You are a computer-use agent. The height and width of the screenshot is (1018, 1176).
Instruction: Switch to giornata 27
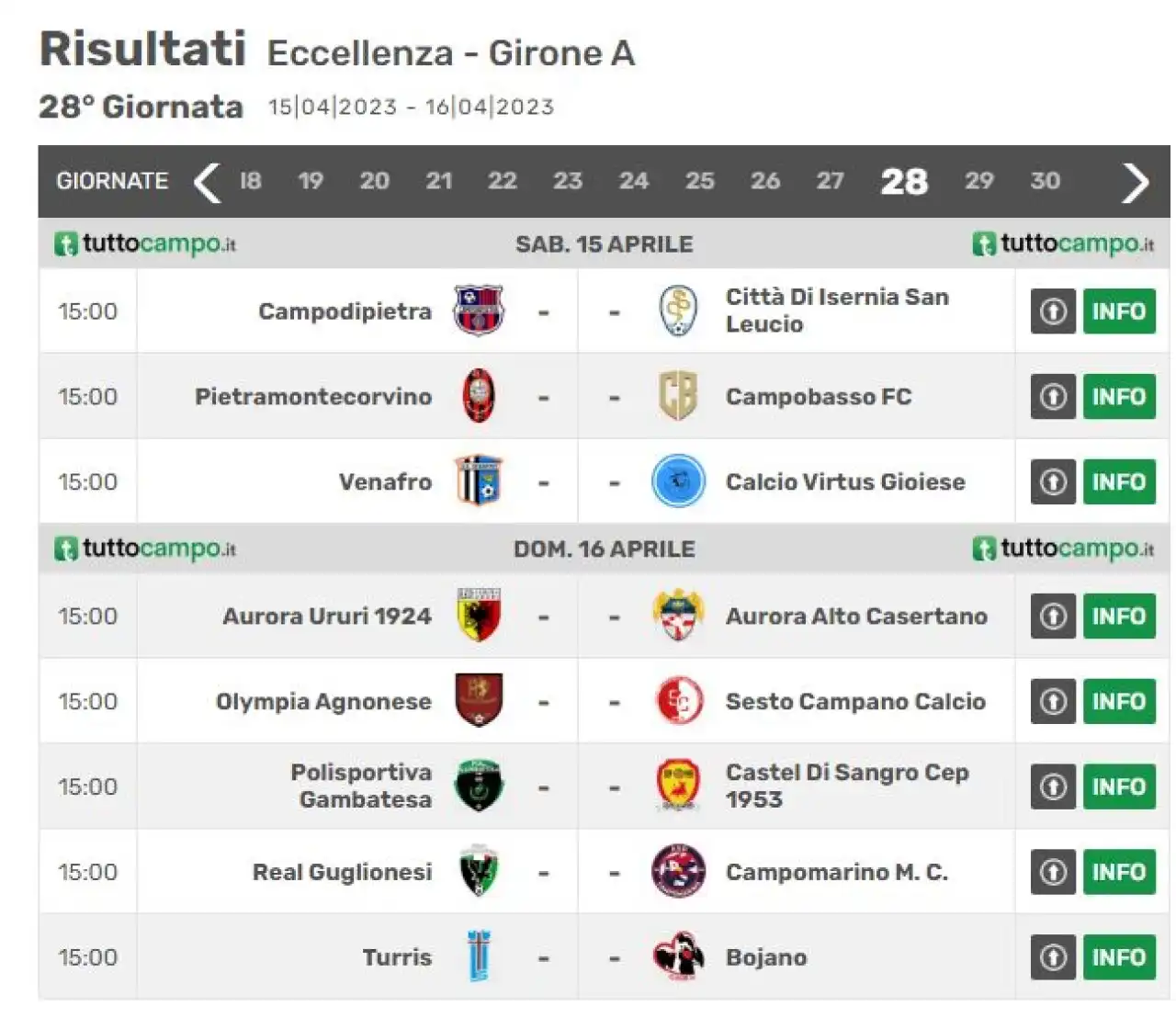(831, 181)
